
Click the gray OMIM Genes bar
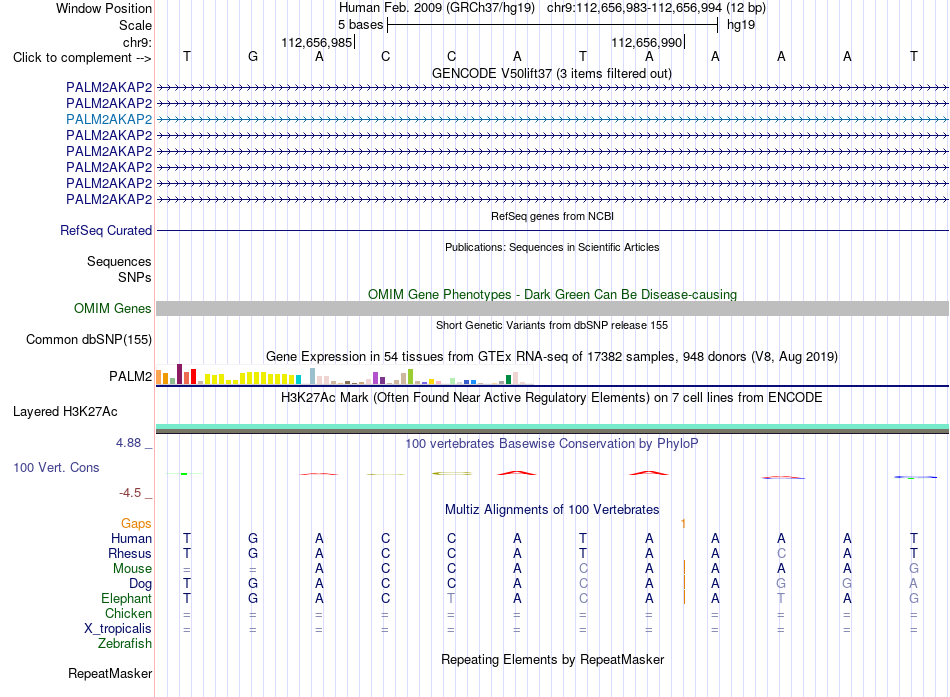(552, 308)
